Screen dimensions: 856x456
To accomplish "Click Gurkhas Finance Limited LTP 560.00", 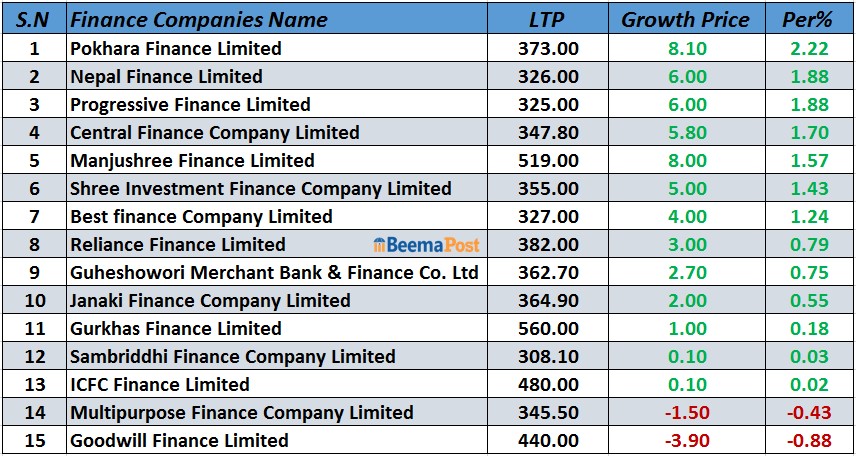I will point(548,329).
